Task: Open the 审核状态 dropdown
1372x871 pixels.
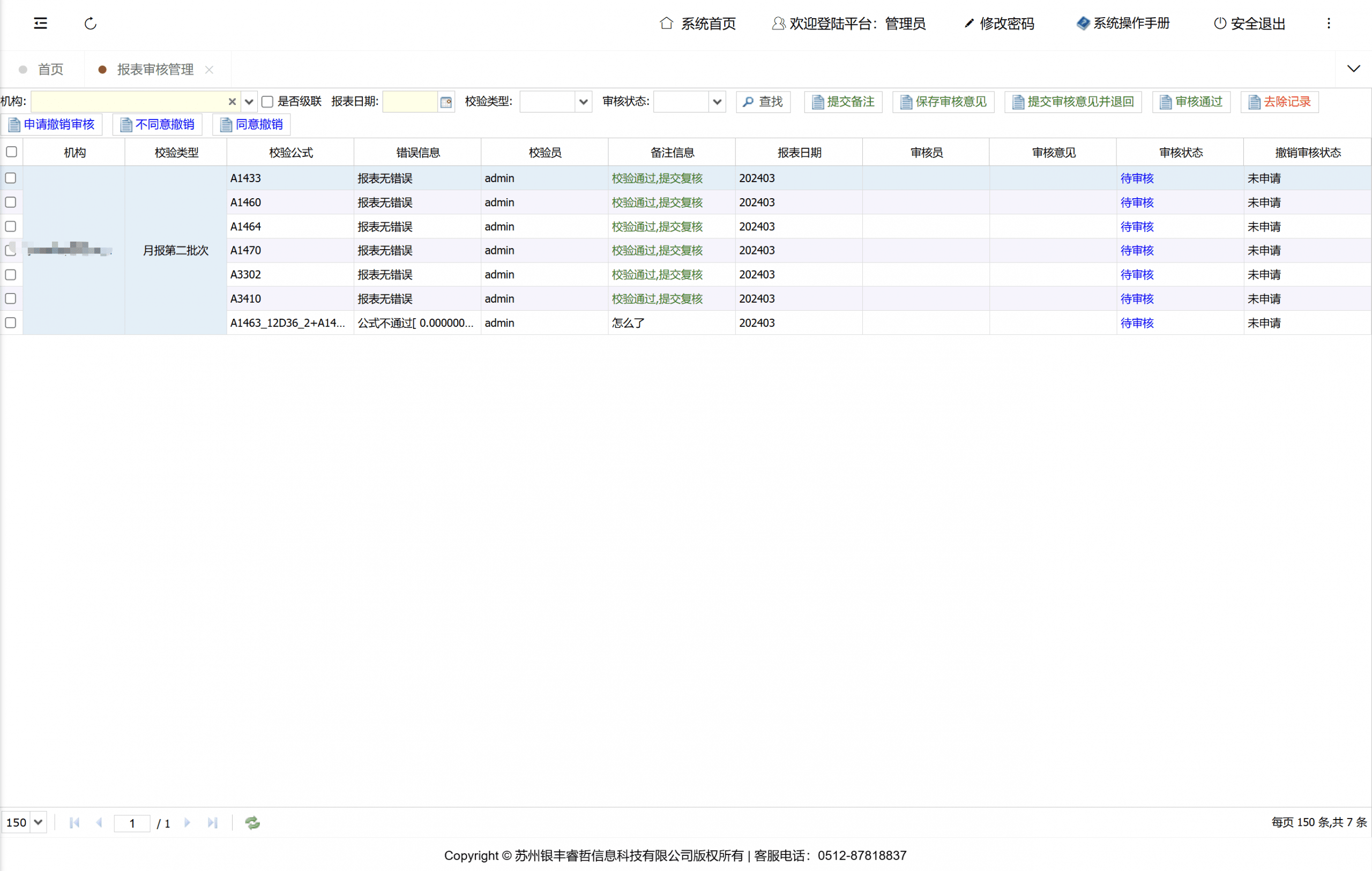Action: coord(717,102)
